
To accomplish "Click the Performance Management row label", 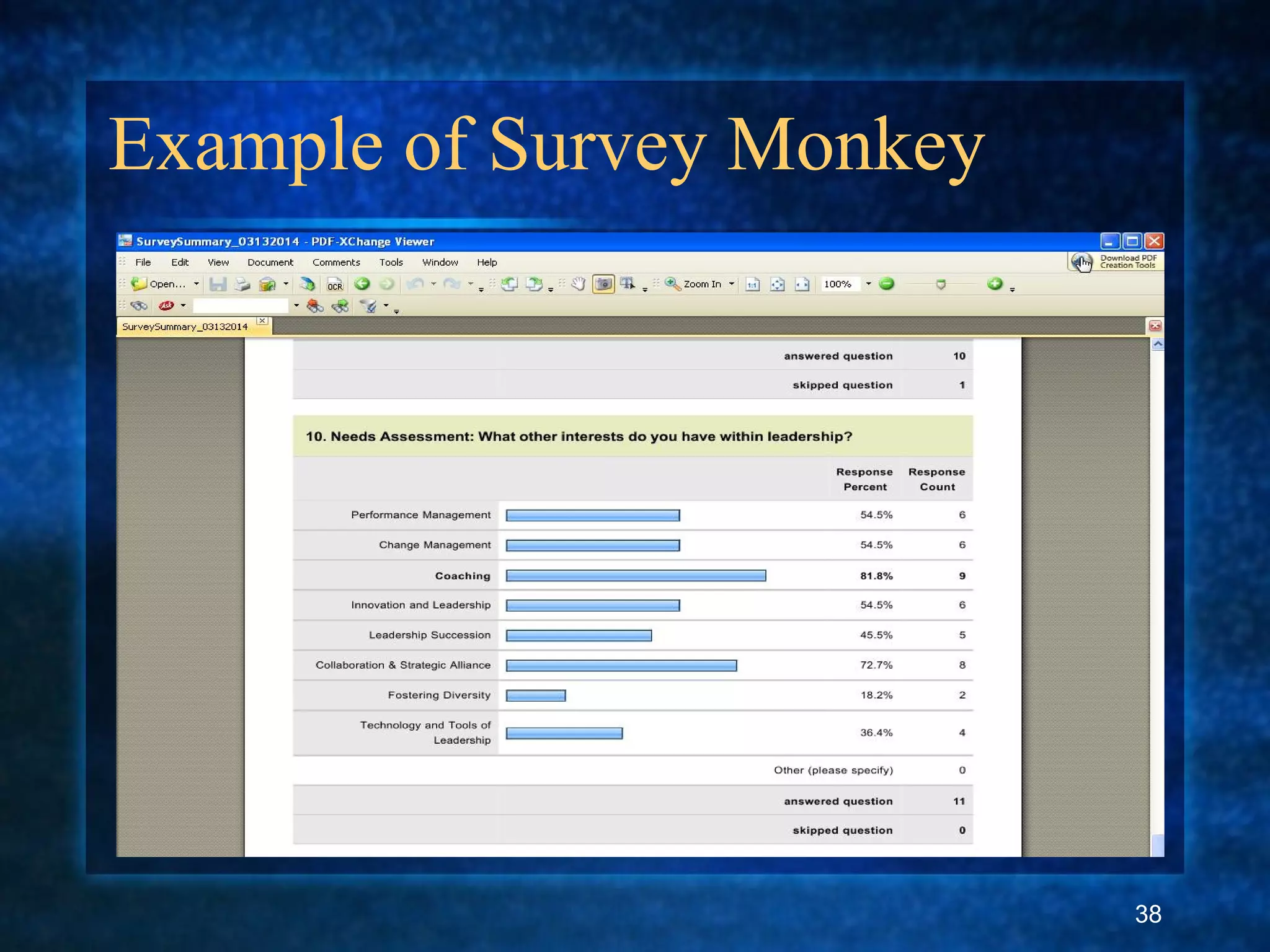I will pyautogui.click(x=420, y=515).
